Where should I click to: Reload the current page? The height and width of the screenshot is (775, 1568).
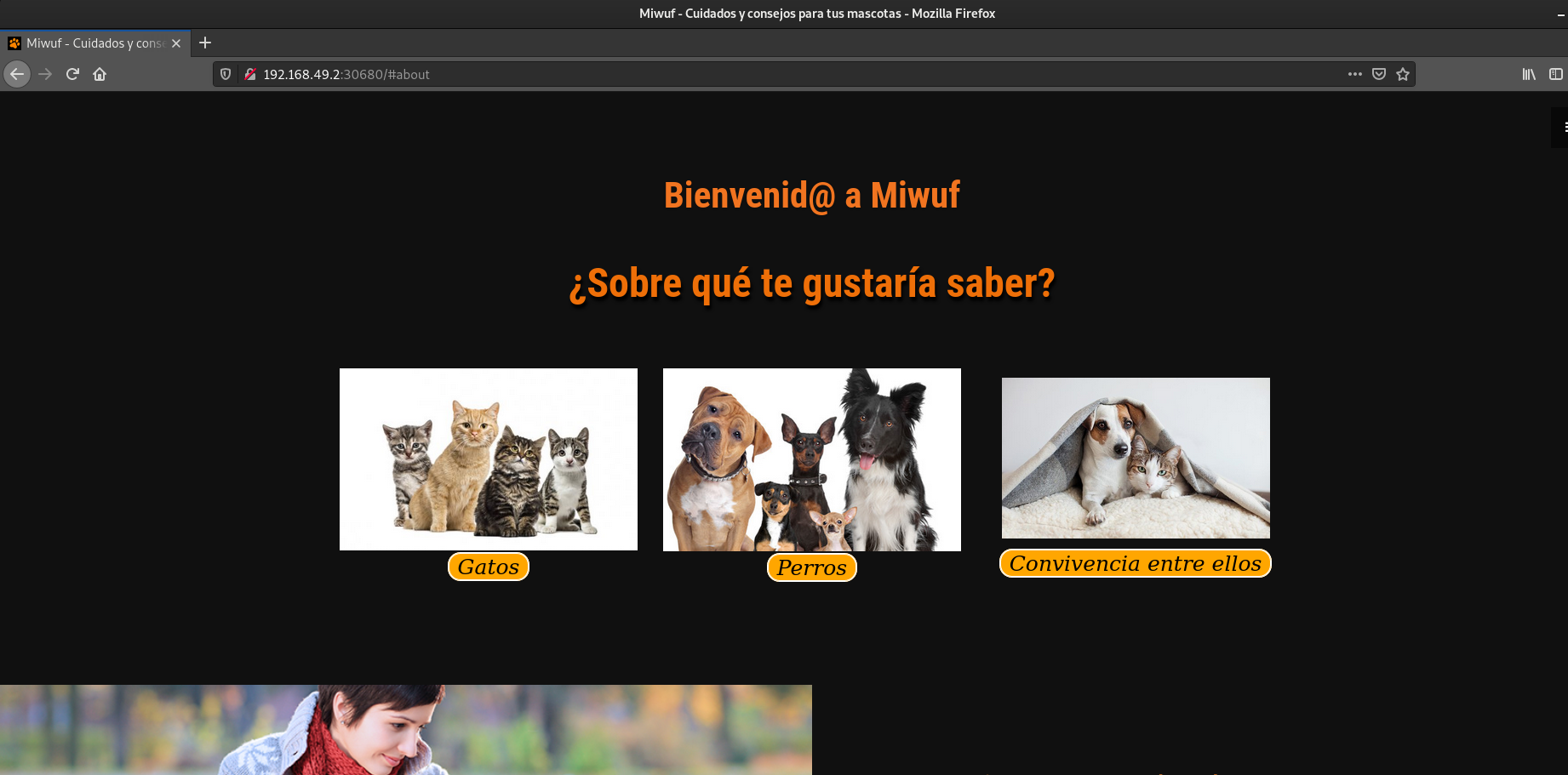[x=72, y=74]
